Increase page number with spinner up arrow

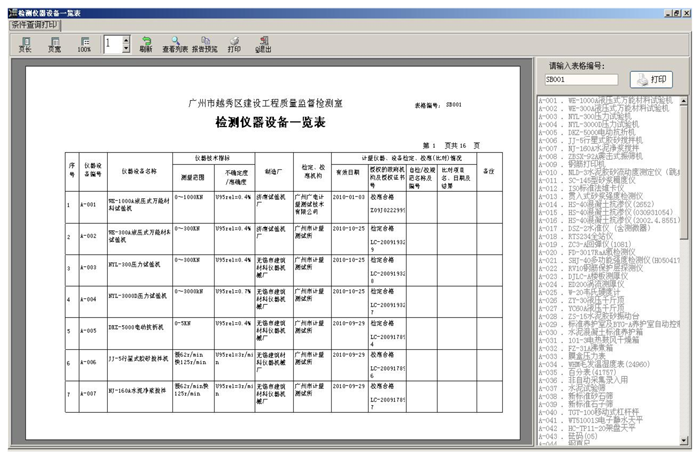pyautogui.click(x=125, y=38)
